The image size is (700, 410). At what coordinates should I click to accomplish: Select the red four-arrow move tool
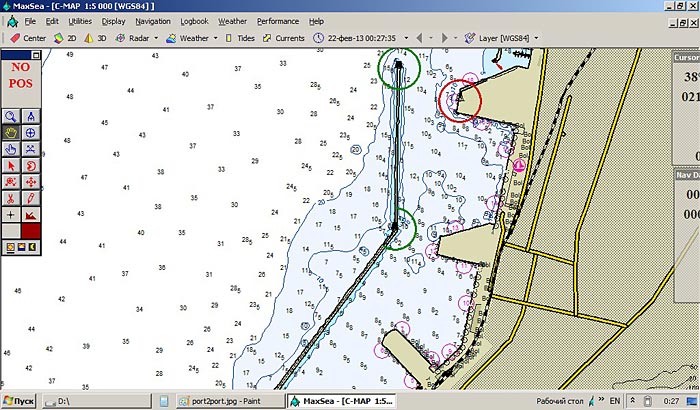pyautogui.click(x=31, y=182)
